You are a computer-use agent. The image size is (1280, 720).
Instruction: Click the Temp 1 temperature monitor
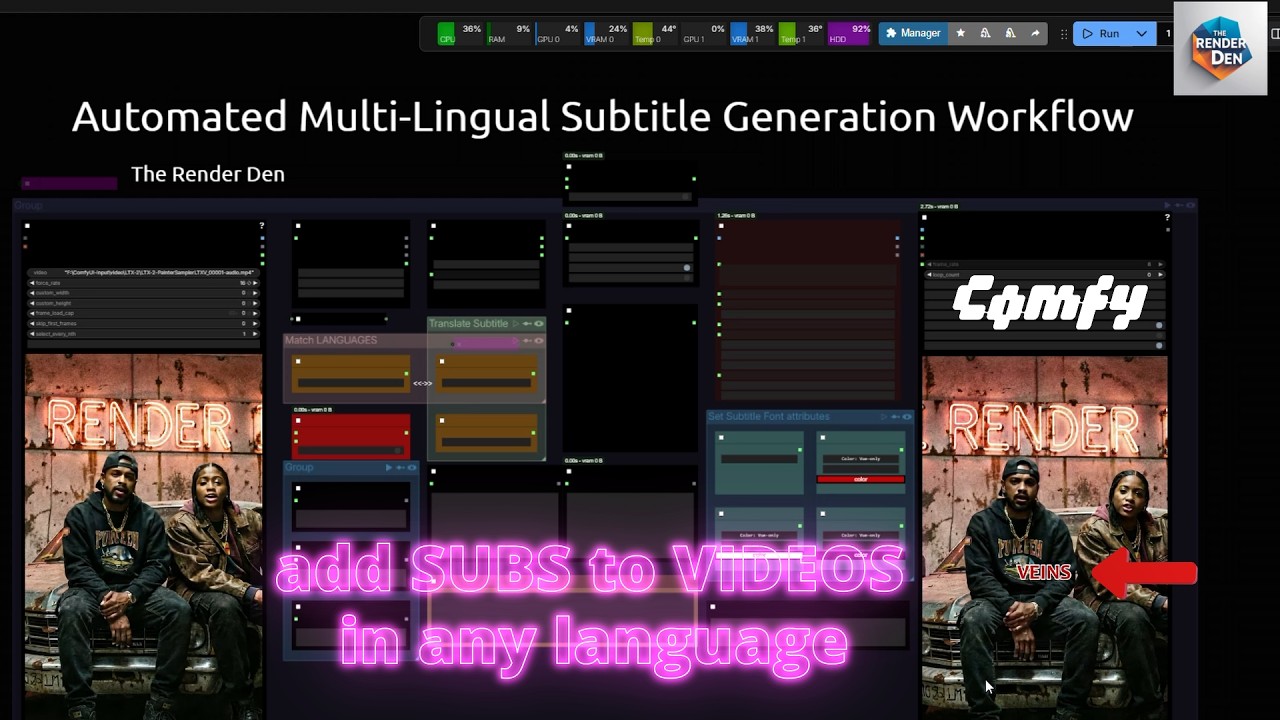[x=801, y=34]
